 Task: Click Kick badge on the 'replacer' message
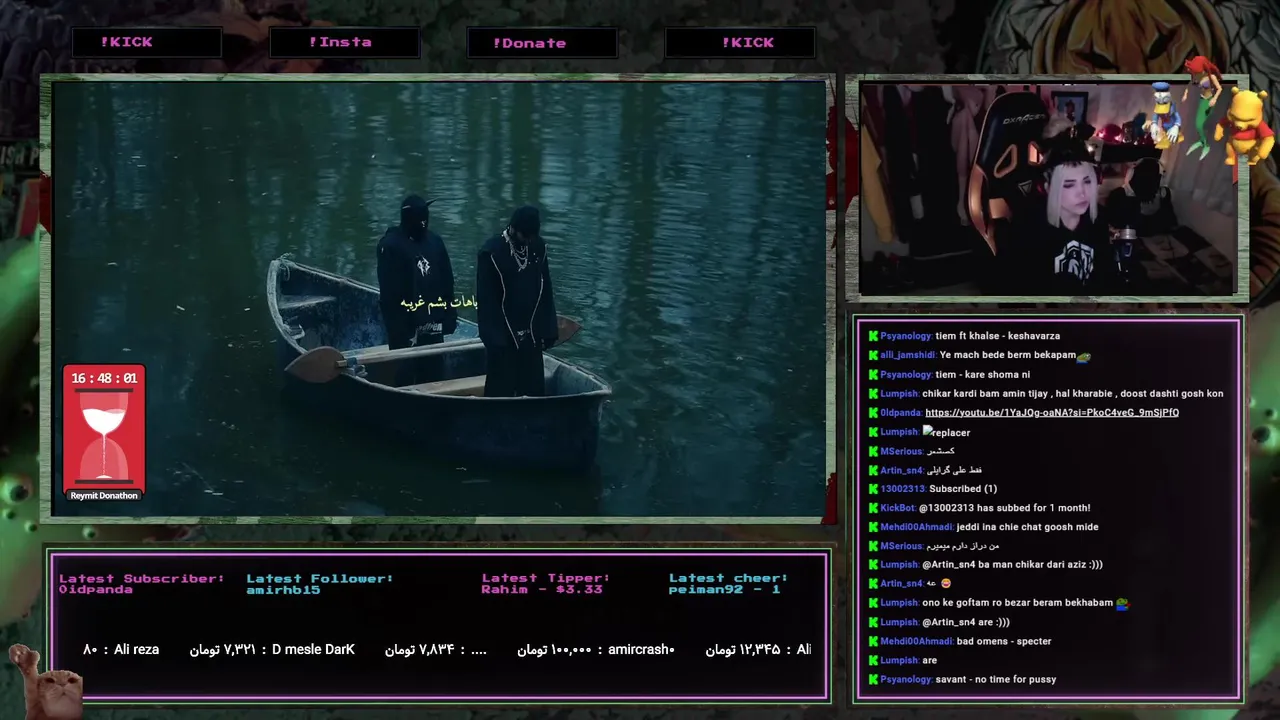873,432
